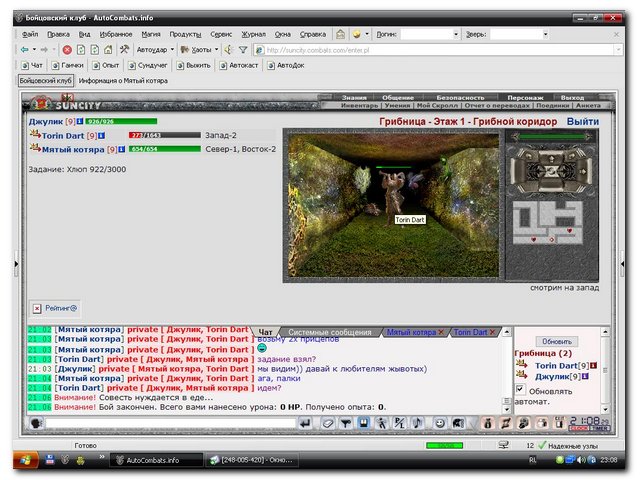
Task: Click the eraser clear chat icon
Action: coord(327,423)
